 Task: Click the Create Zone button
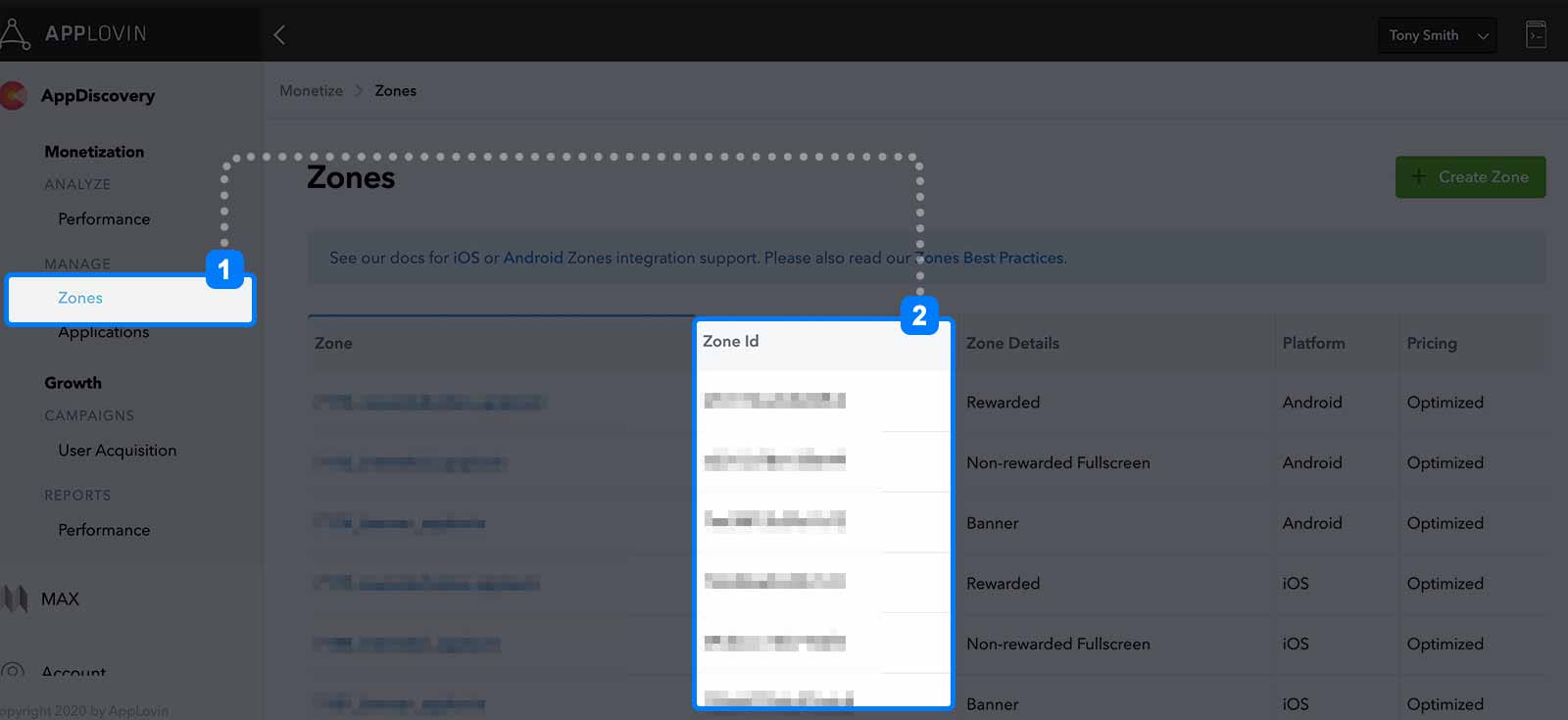coord(1470,177)
